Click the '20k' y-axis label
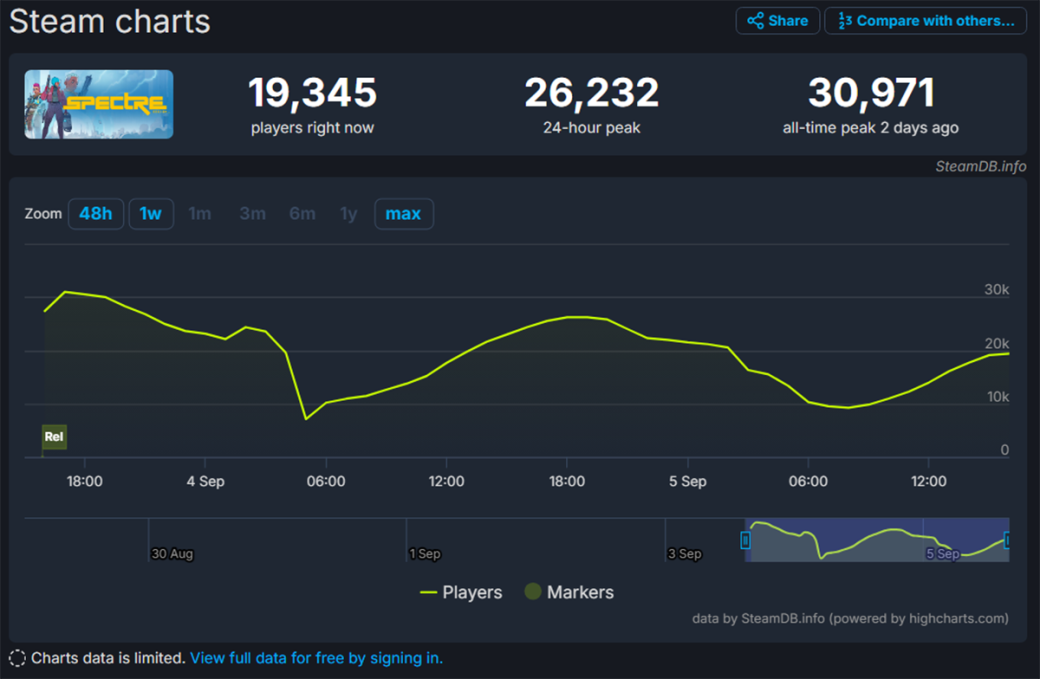The height and width of the screenshot is (679, 1040). coord(997,343)
